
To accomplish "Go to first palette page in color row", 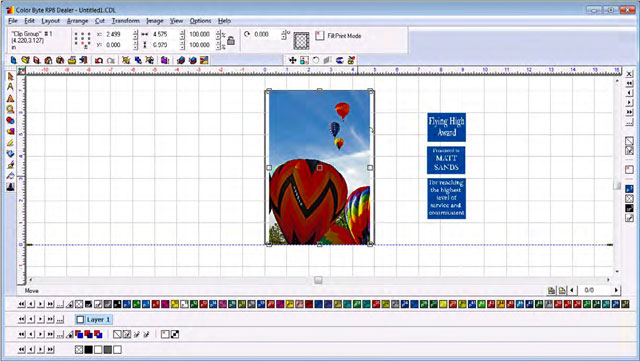I will 21,304.
